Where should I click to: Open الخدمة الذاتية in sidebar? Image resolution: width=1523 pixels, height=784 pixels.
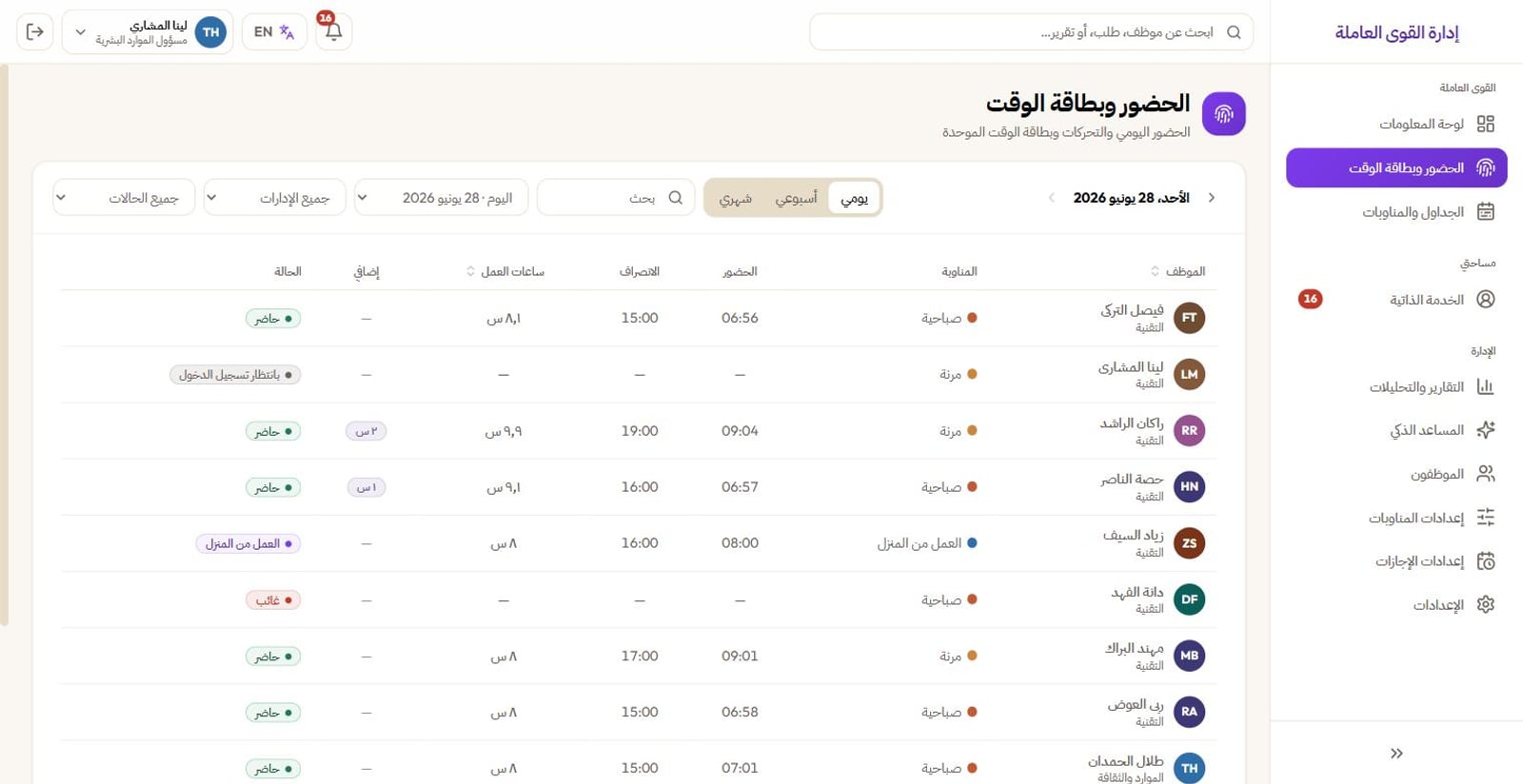click(x=1396, y=299)
